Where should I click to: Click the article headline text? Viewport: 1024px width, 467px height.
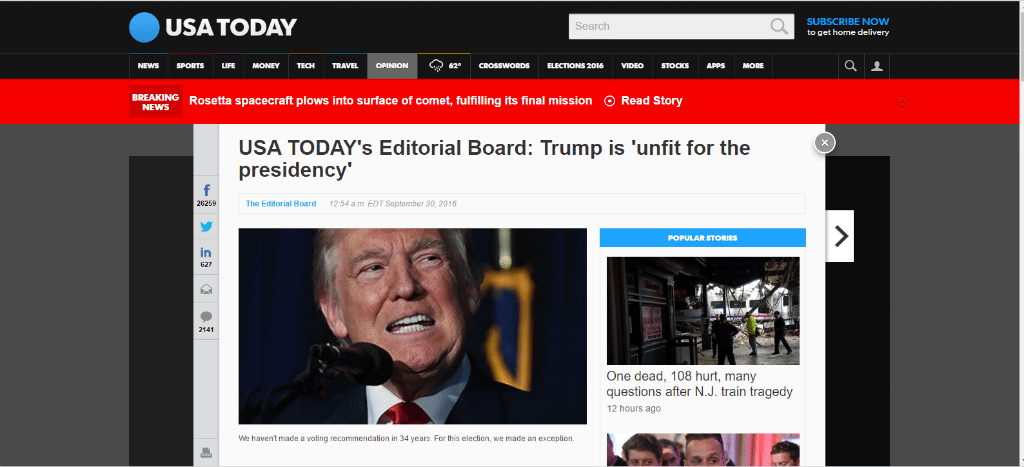[494, 159]
